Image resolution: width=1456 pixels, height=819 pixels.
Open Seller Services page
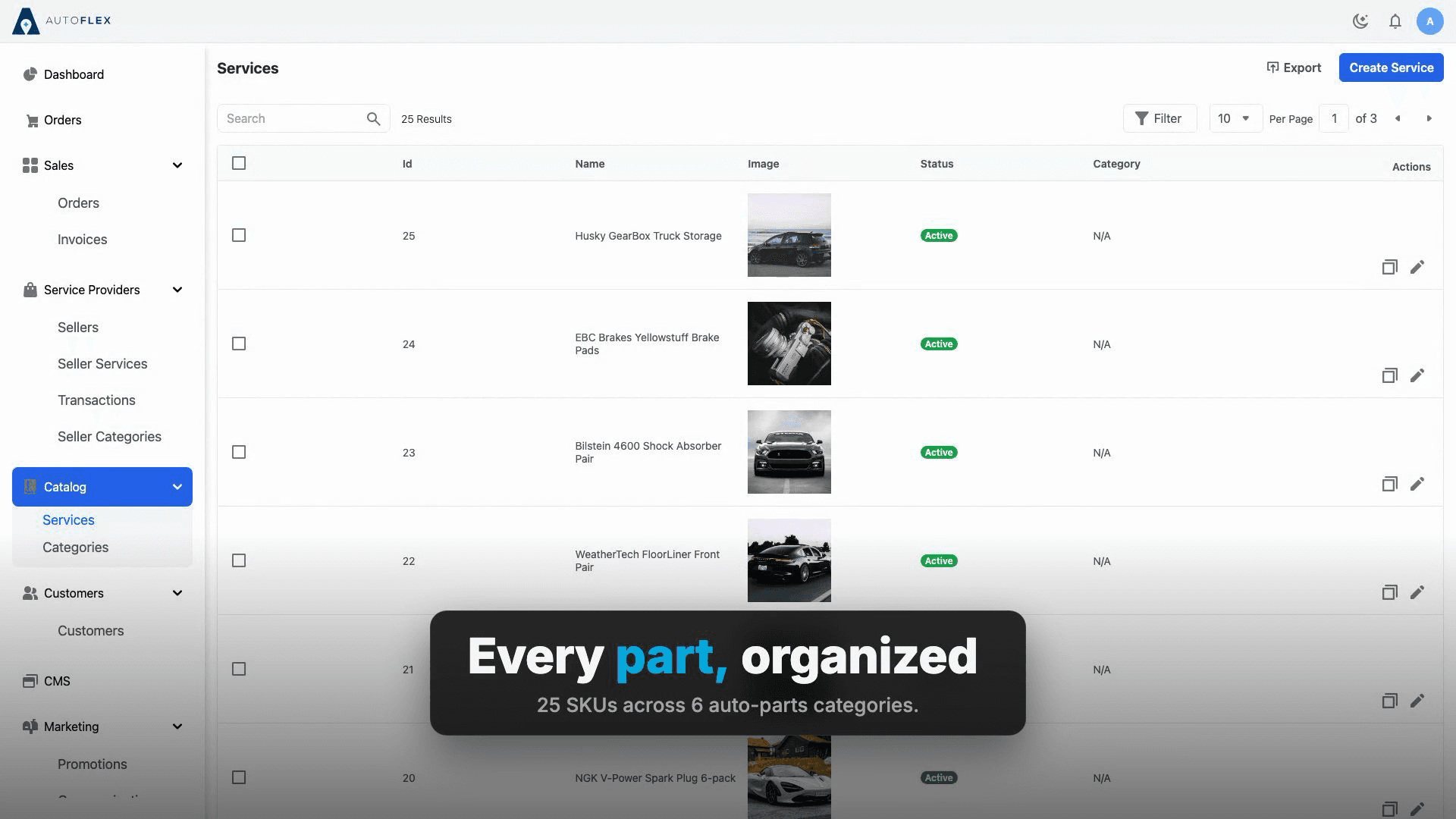coord(102,364)
